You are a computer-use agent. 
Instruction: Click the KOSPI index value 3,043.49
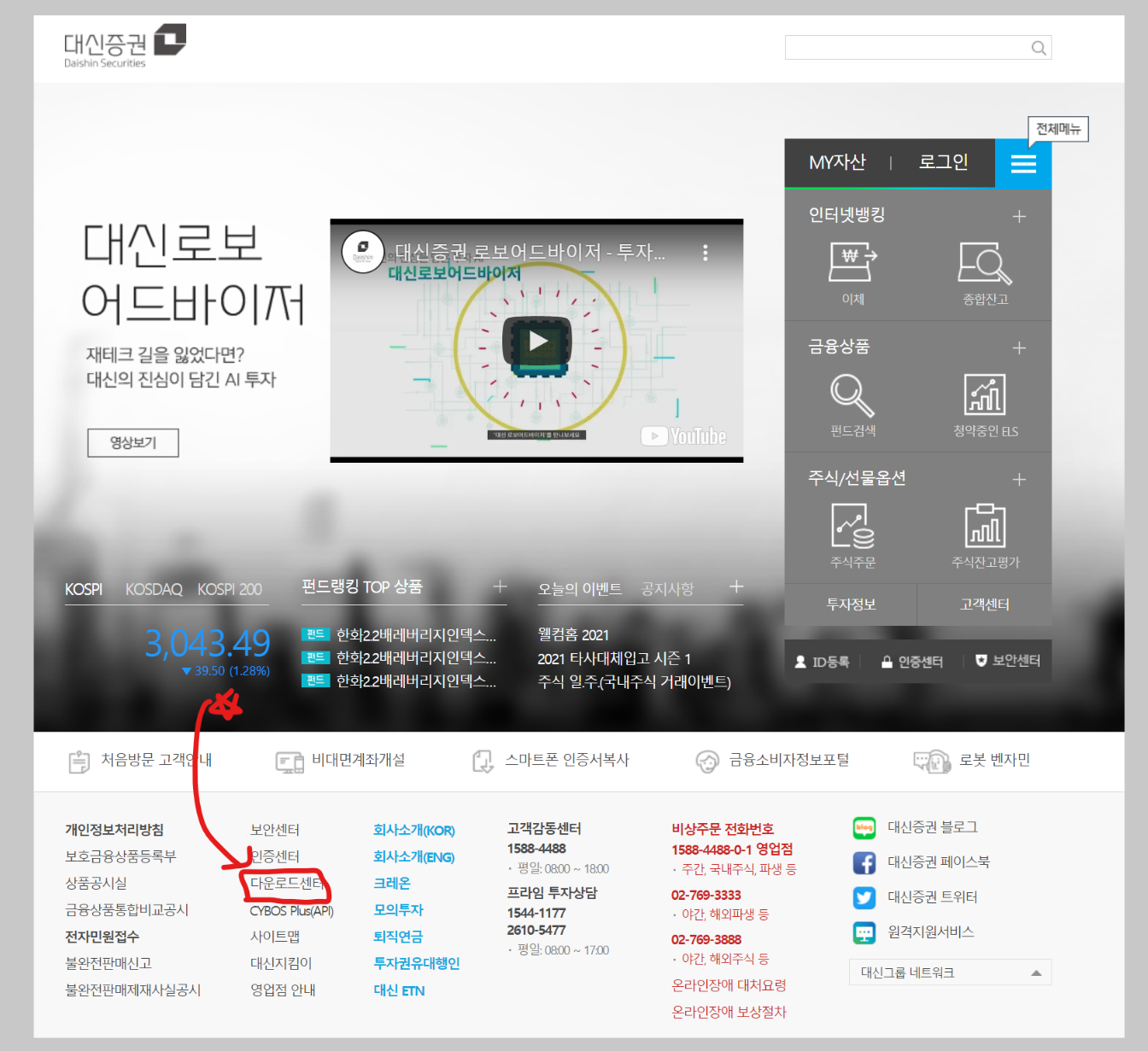point(208,643)
